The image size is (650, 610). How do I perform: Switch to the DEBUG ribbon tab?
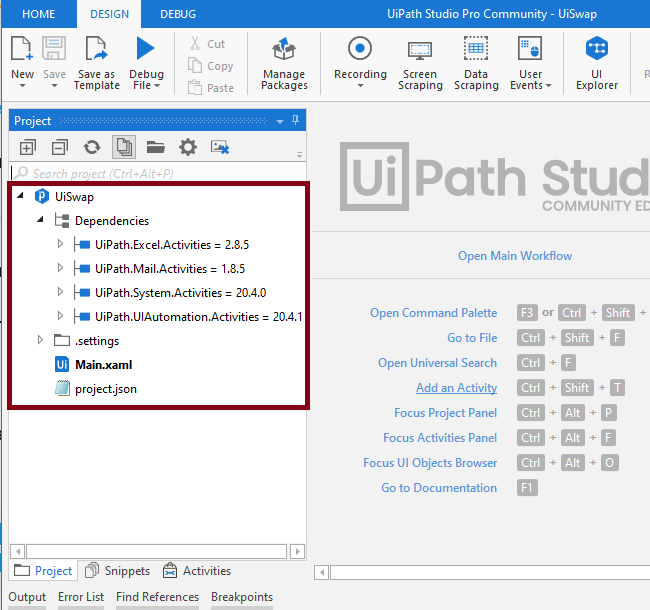pos(178,14)
